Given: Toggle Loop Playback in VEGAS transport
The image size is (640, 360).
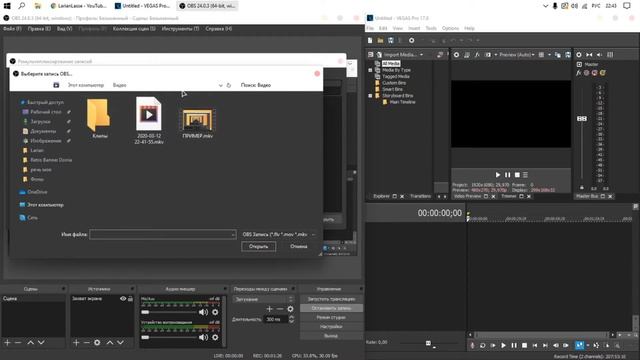Looking at the screenshot, I should pyautogui.click(x=482, y=345).
